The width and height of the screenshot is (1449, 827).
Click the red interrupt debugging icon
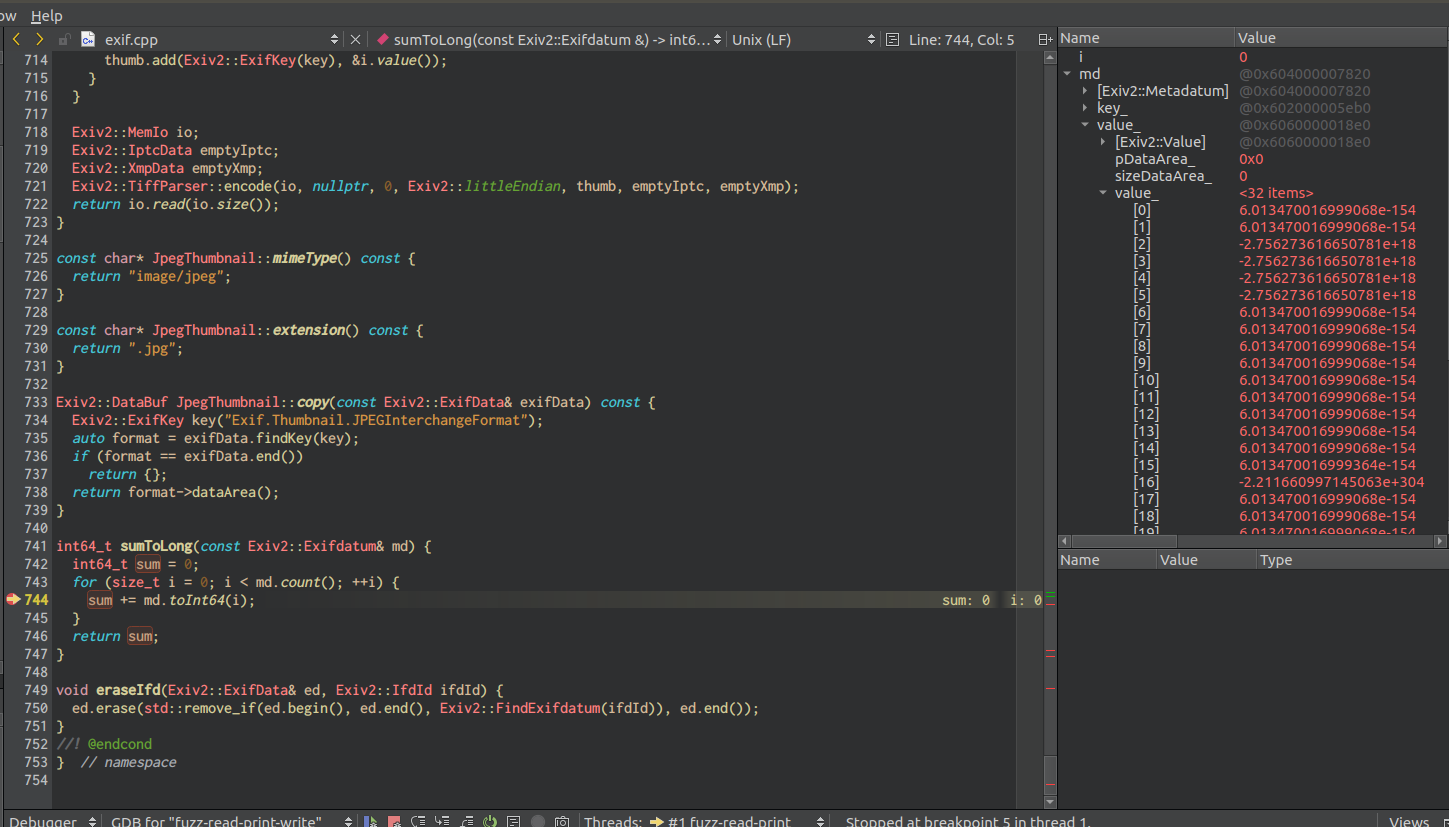394,820
